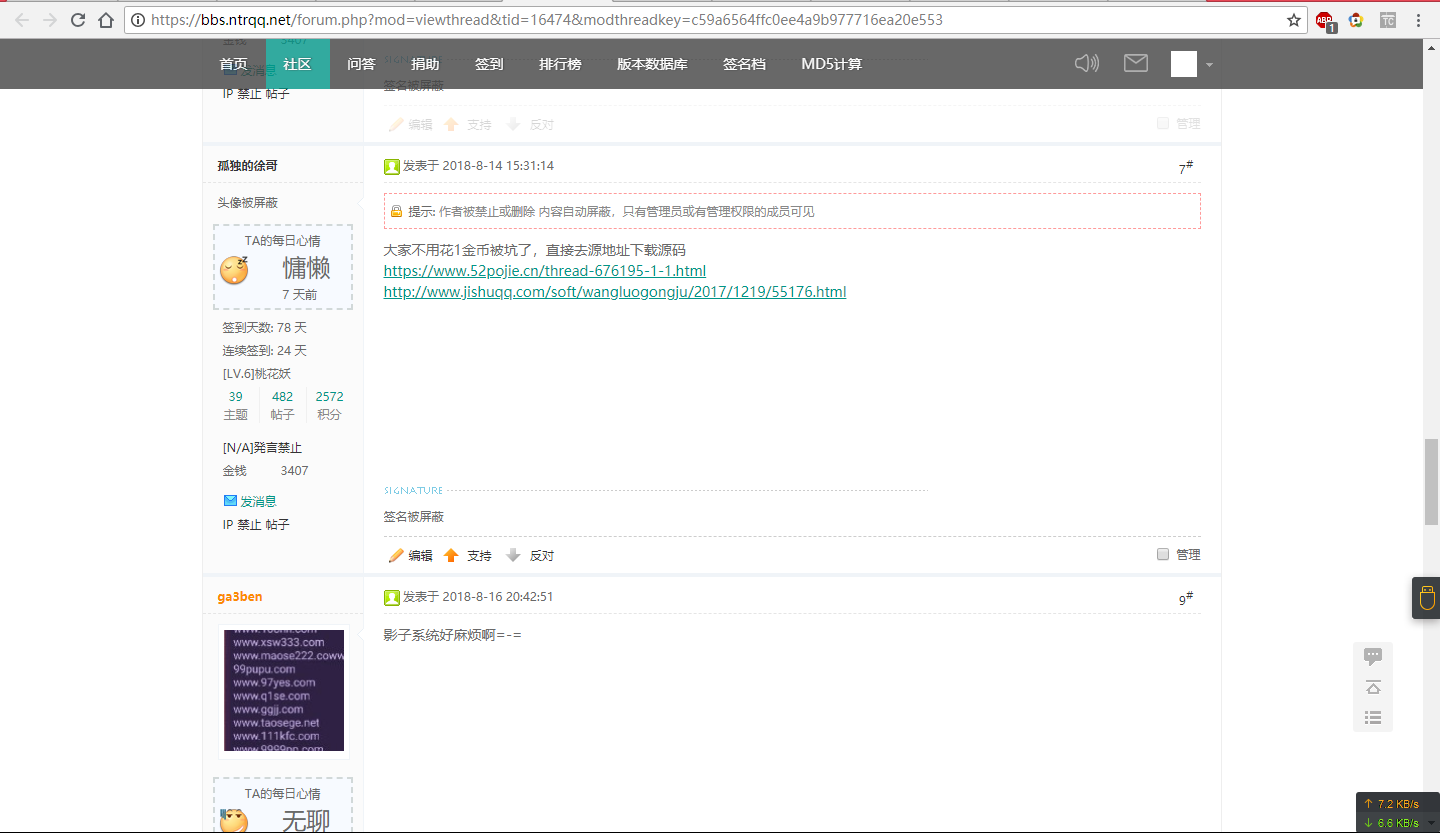Click 影子系统好麻烦啊 post text
The height and width of the screenshot is (833, 1440).
point(453,635)
